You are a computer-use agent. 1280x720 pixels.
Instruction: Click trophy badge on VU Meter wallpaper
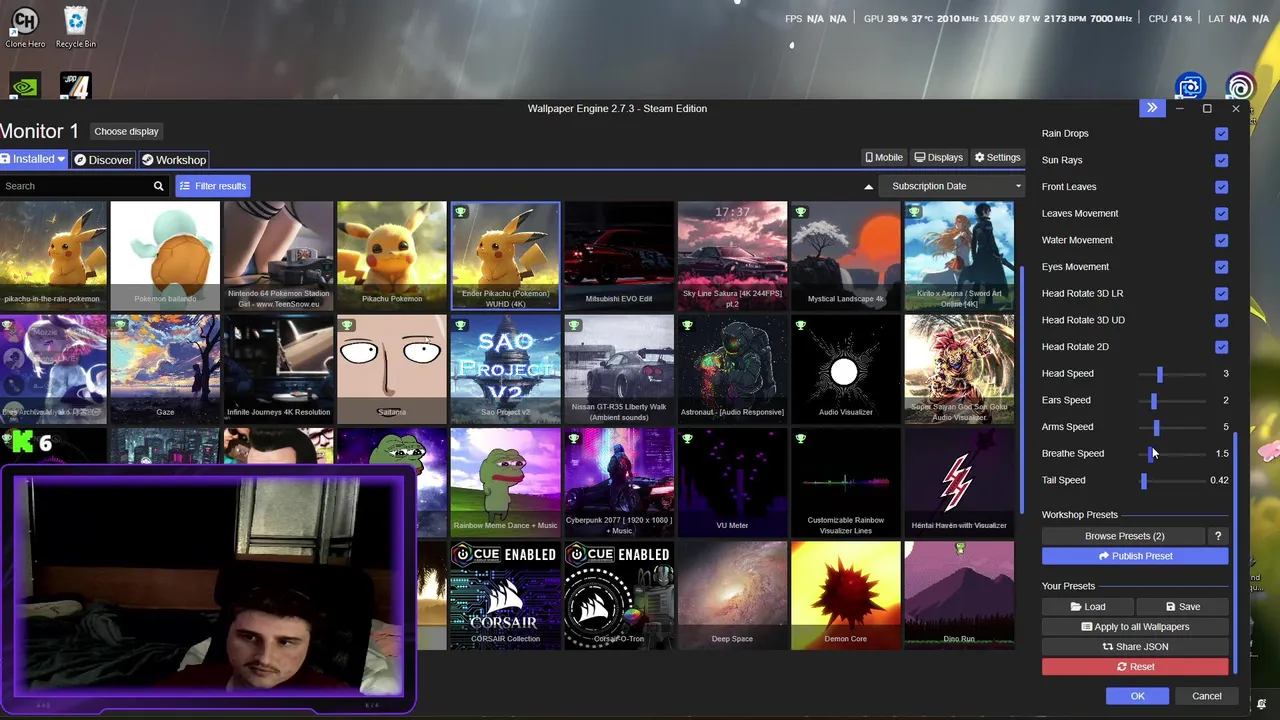click(x=687, y=438)
